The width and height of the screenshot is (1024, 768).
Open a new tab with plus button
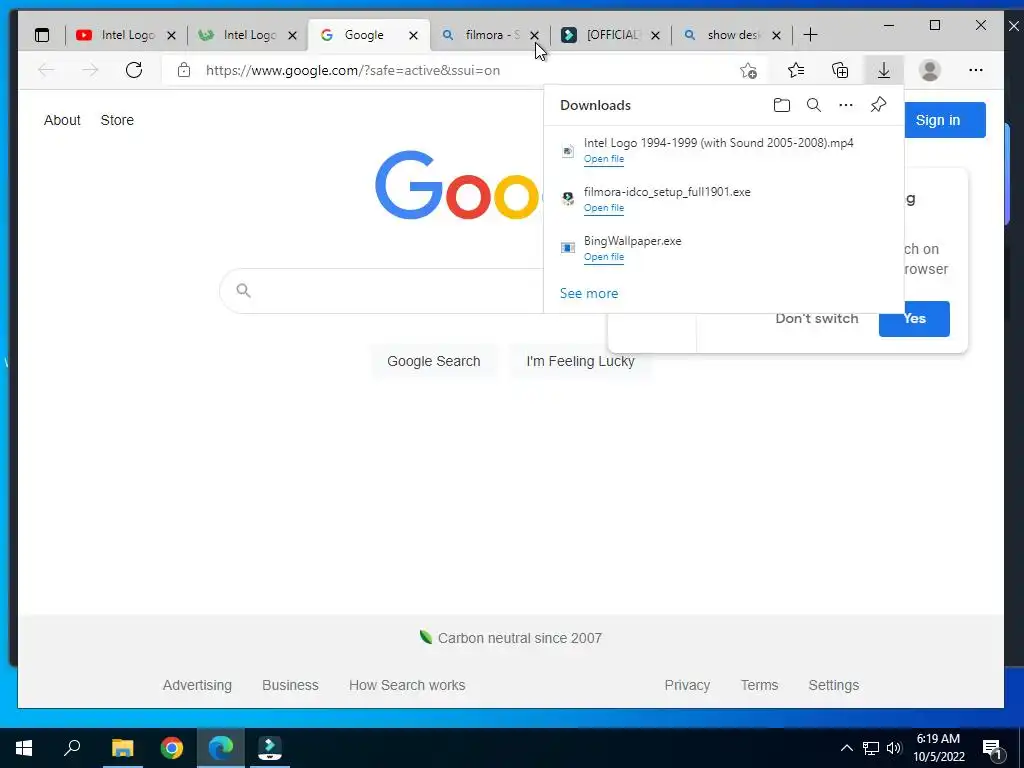click(x=810, y=35)
